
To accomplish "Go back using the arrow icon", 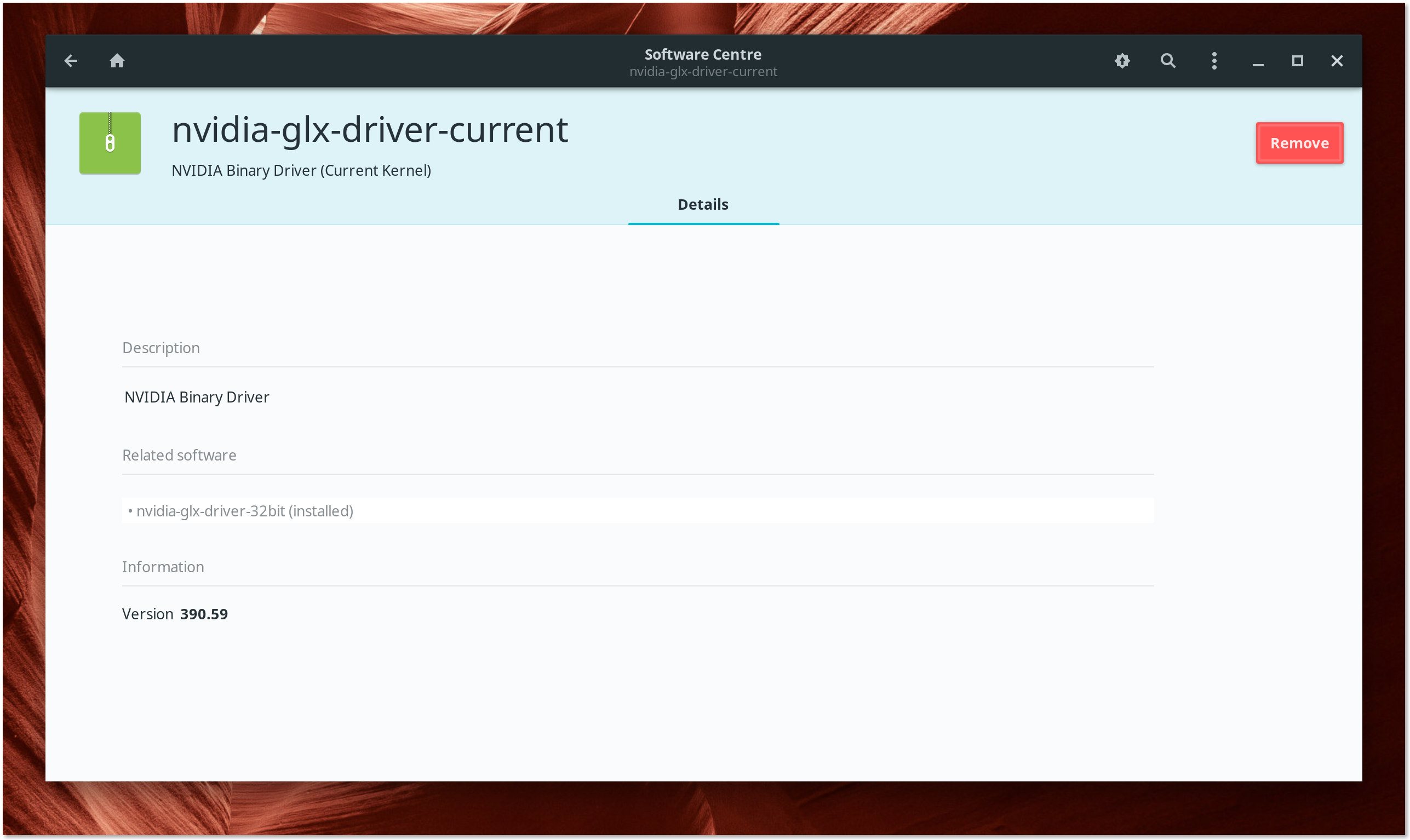I will 71,61.
